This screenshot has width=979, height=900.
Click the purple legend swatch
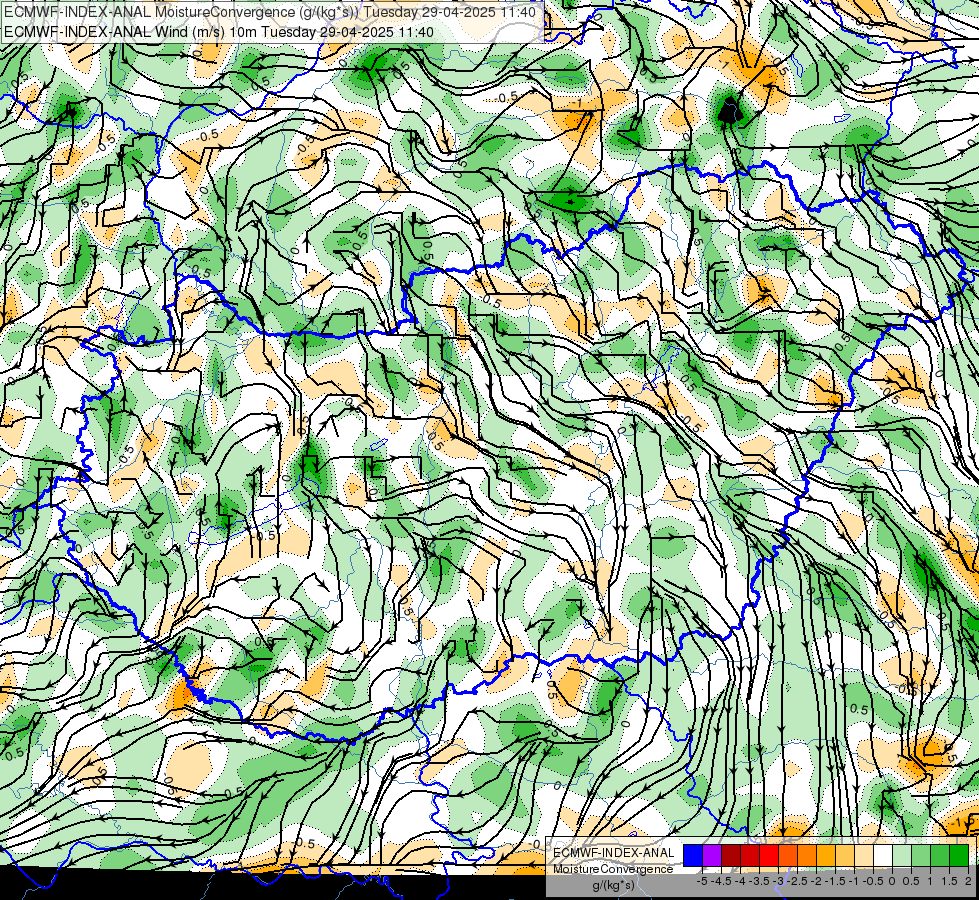(x=712, y=855)
